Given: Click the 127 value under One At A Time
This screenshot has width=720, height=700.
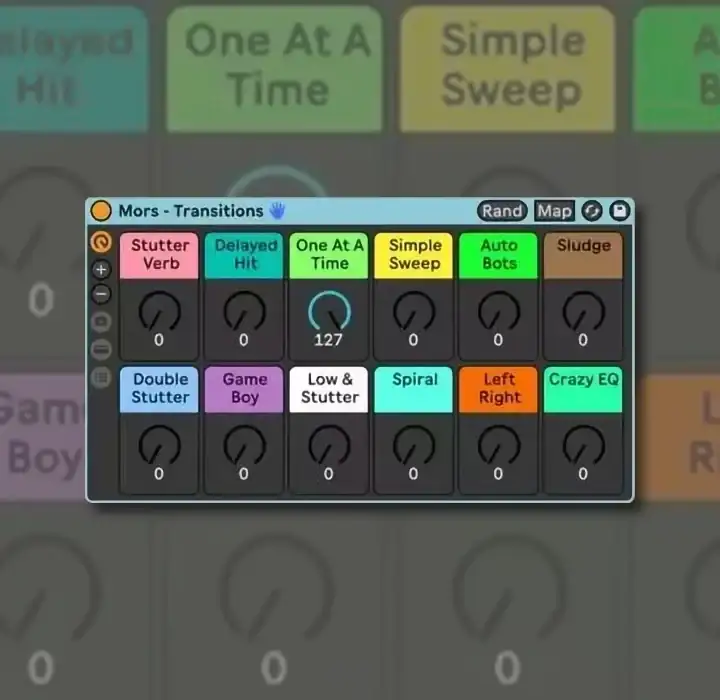Looking at the screenshot, I should coord(328,340).
